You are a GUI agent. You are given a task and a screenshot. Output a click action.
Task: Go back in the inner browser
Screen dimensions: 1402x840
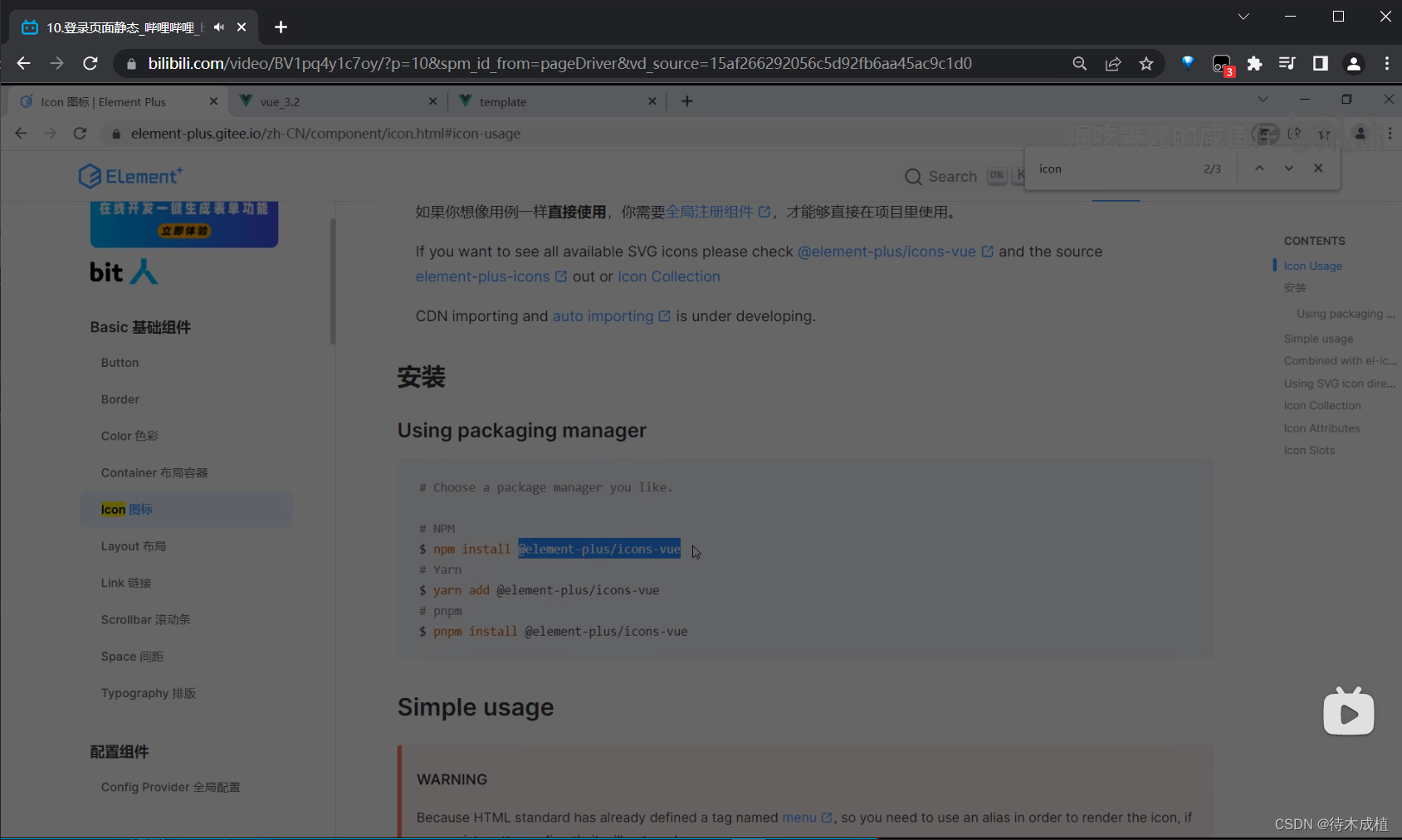(x=22, y=134)
